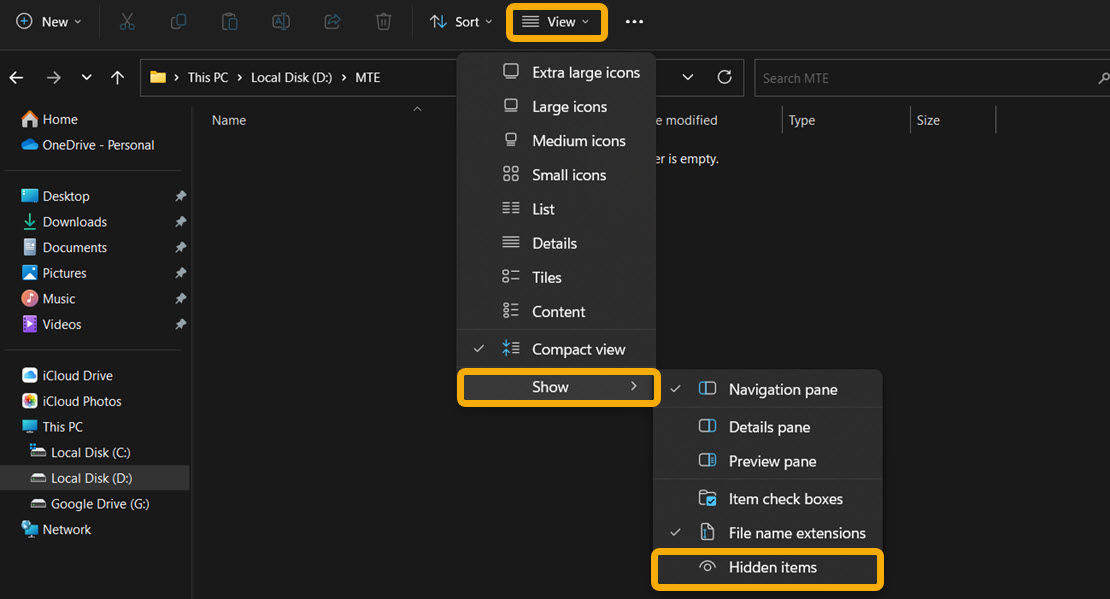1110x599 pixels.
Task: Click the Copy icon
Action: [178, 21]
